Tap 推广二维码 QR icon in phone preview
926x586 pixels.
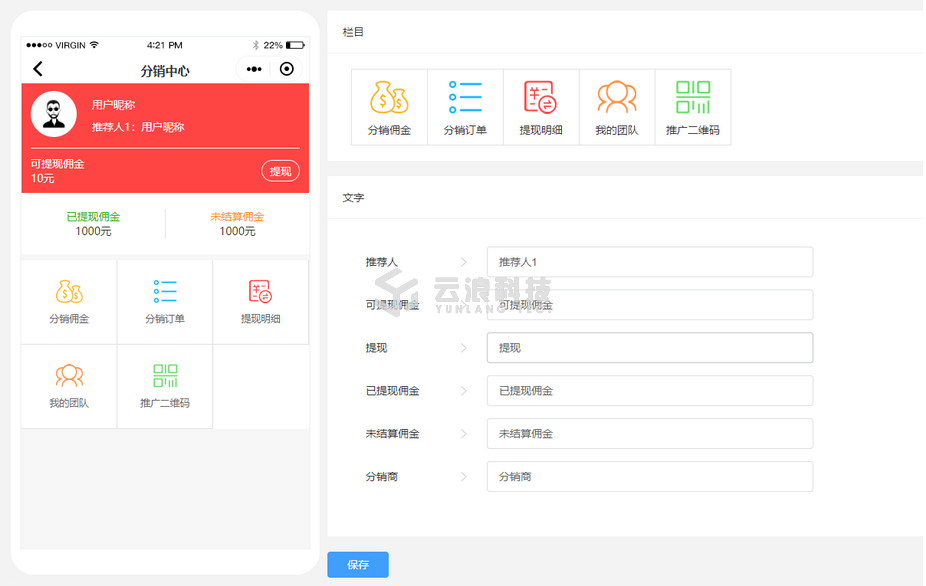(165, 377)
